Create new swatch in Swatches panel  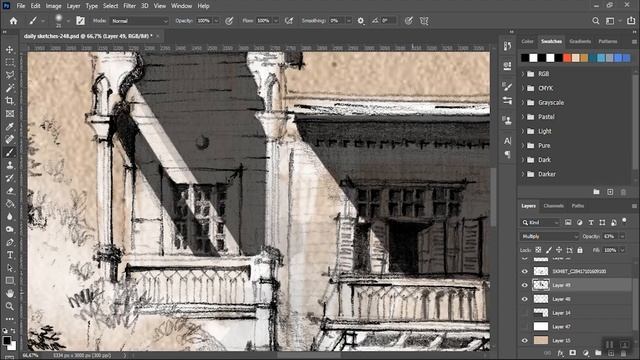[x=610, y=192]
